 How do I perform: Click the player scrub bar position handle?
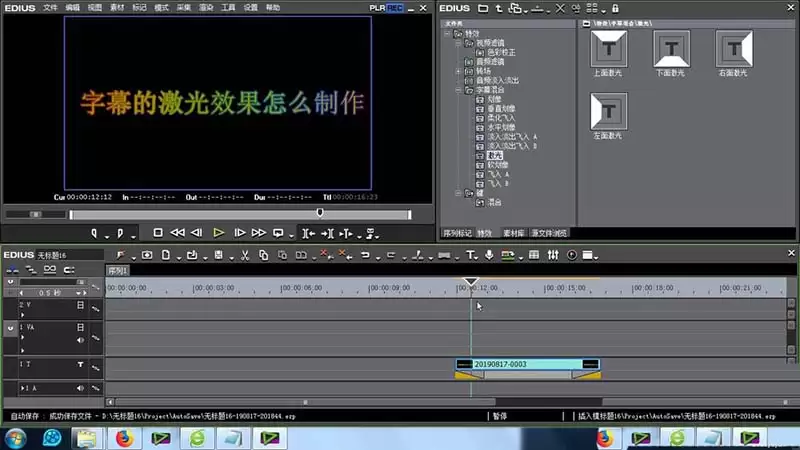320,212
